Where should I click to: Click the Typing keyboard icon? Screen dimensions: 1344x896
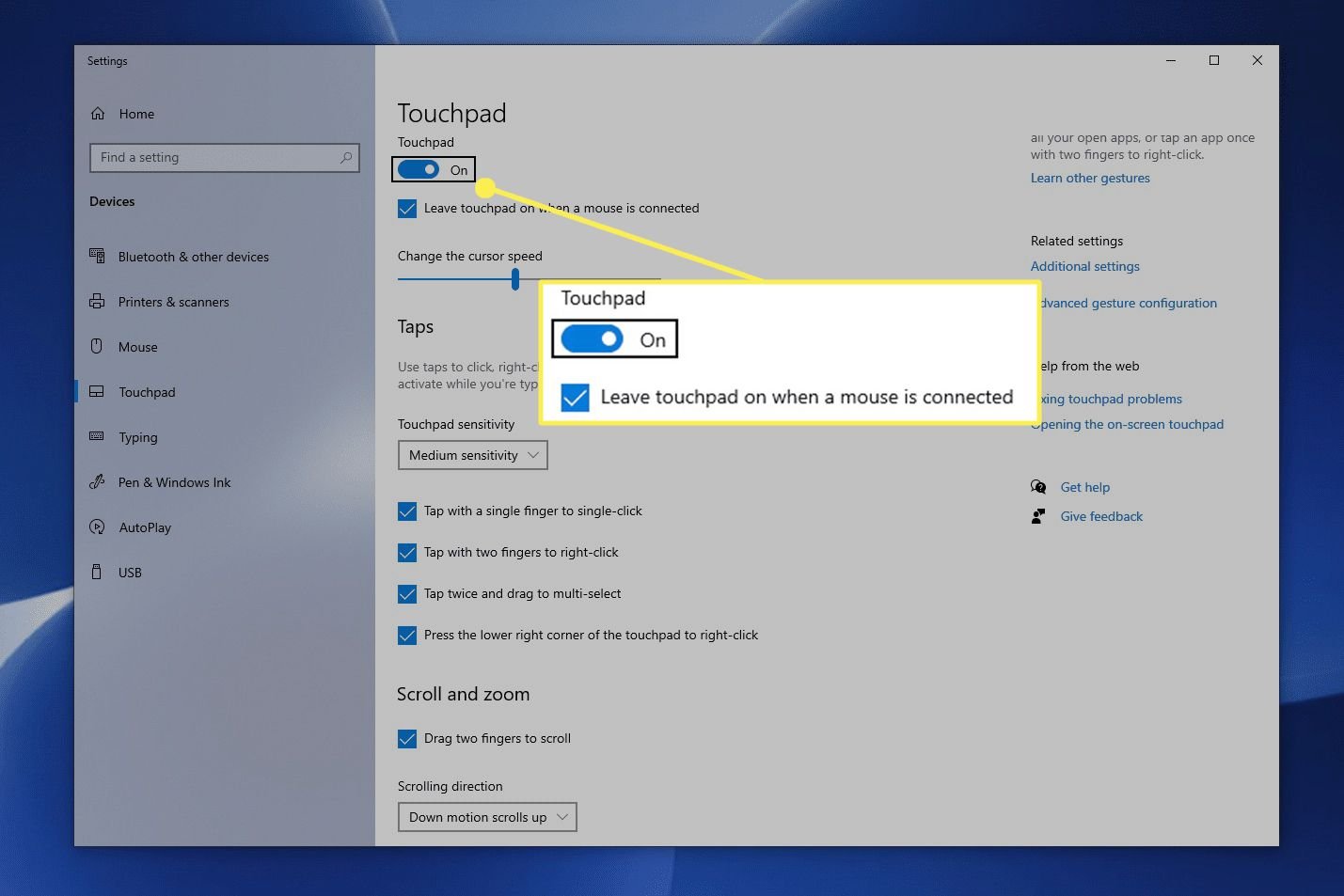(97, 436)
